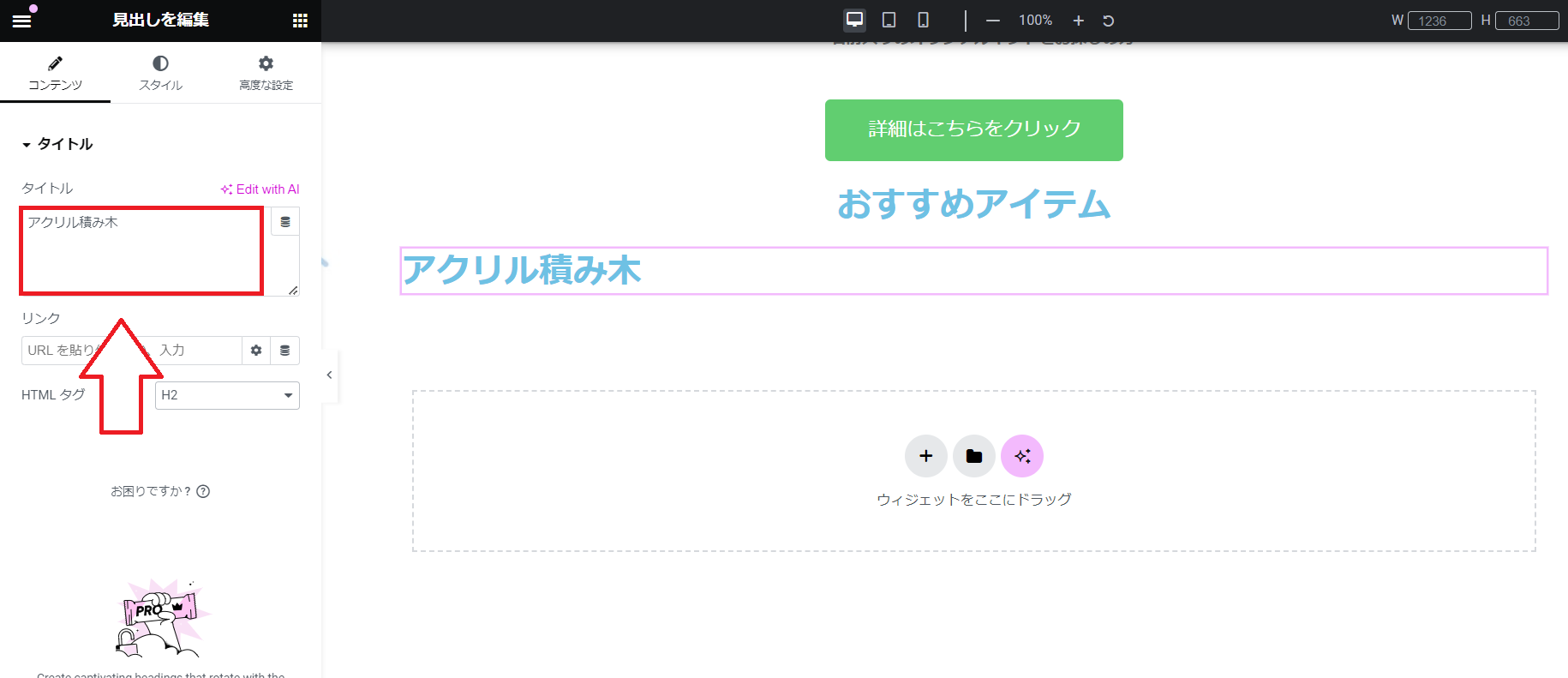Image resolution: width=1568 pixels, height=678 pixels.
Task: Open the widgets grid icon
Action: (x=300, y=21)
